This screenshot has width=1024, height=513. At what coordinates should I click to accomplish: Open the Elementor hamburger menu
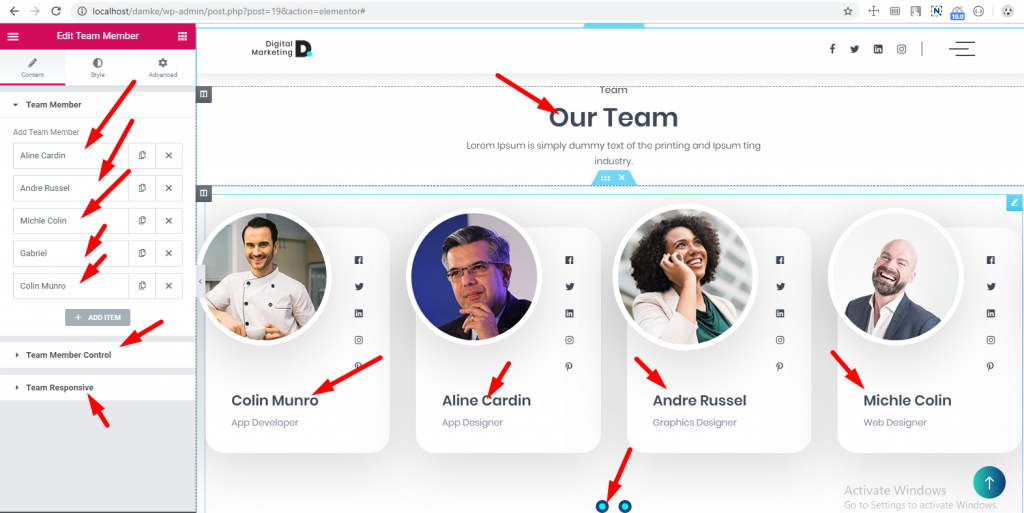[13, 37]
